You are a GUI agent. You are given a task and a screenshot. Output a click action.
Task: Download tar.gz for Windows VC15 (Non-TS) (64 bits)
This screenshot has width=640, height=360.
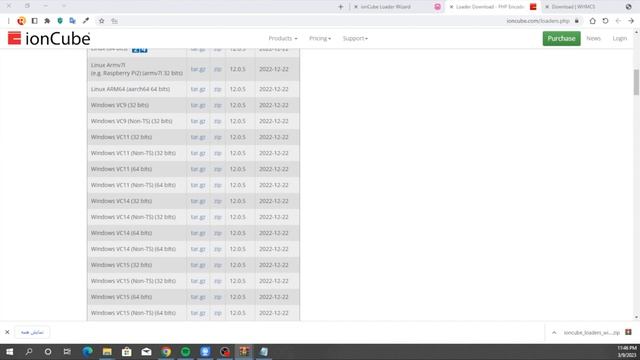pos(198,313)
